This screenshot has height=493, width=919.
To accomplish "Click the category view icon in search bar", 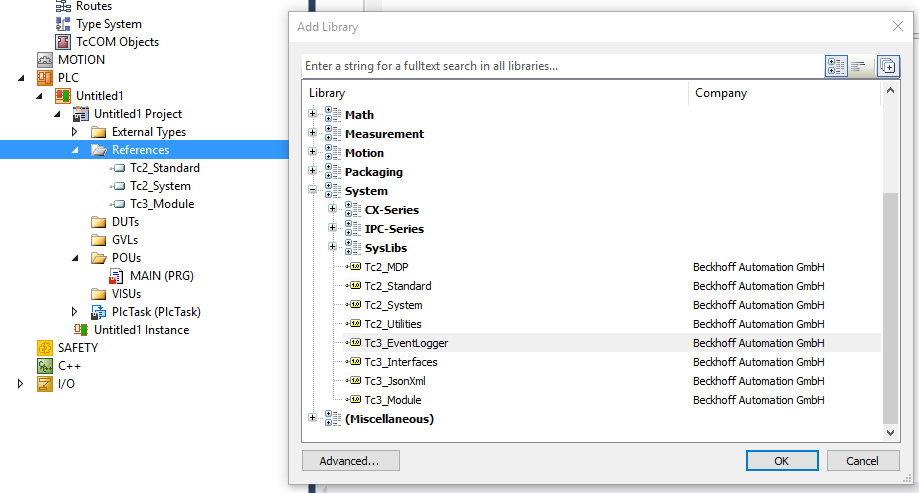I will tap(836, 66).
